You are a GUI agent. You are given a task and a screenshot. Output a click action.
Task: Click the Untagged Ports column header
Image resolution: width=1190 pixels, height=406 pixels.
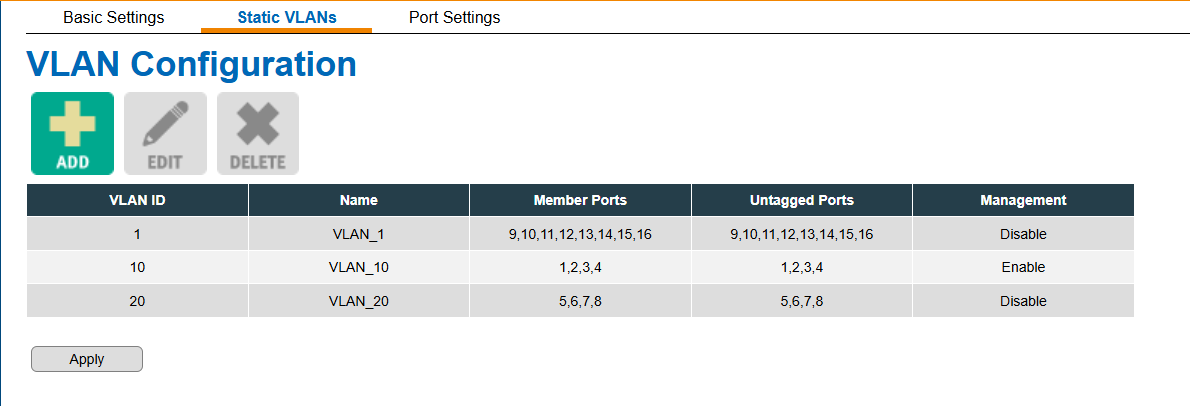(801, 200)
